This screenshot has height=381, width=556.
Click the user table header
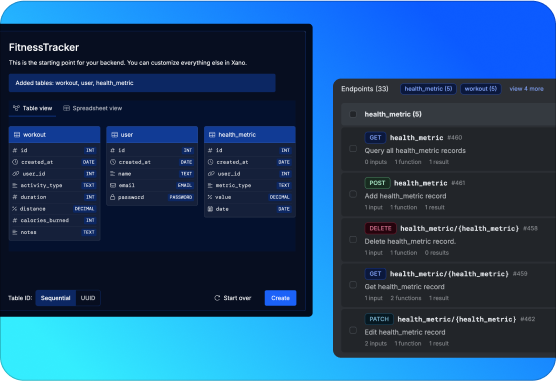pos(152,135)
